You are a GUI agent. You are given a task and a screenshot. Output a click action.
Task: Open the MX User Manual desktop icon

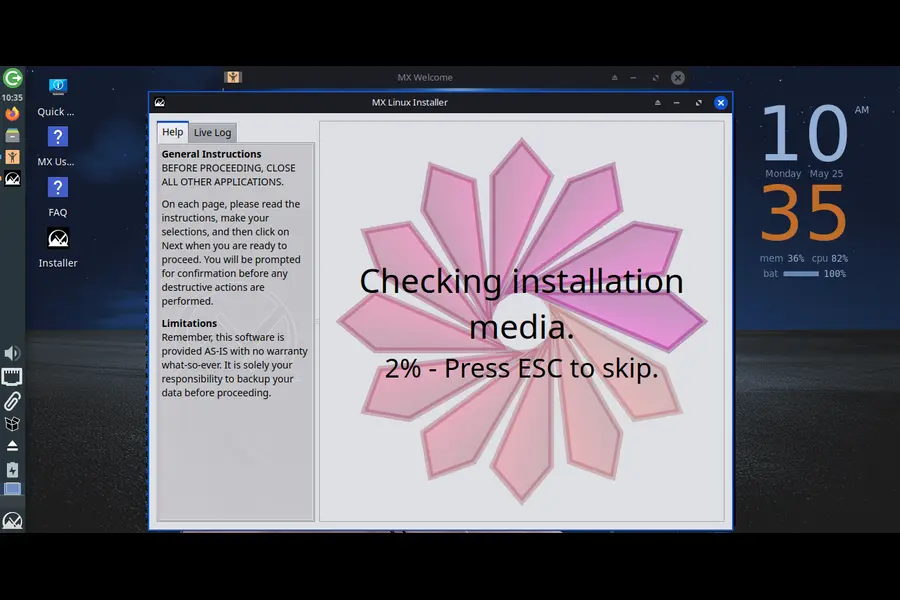click(57, 147)
